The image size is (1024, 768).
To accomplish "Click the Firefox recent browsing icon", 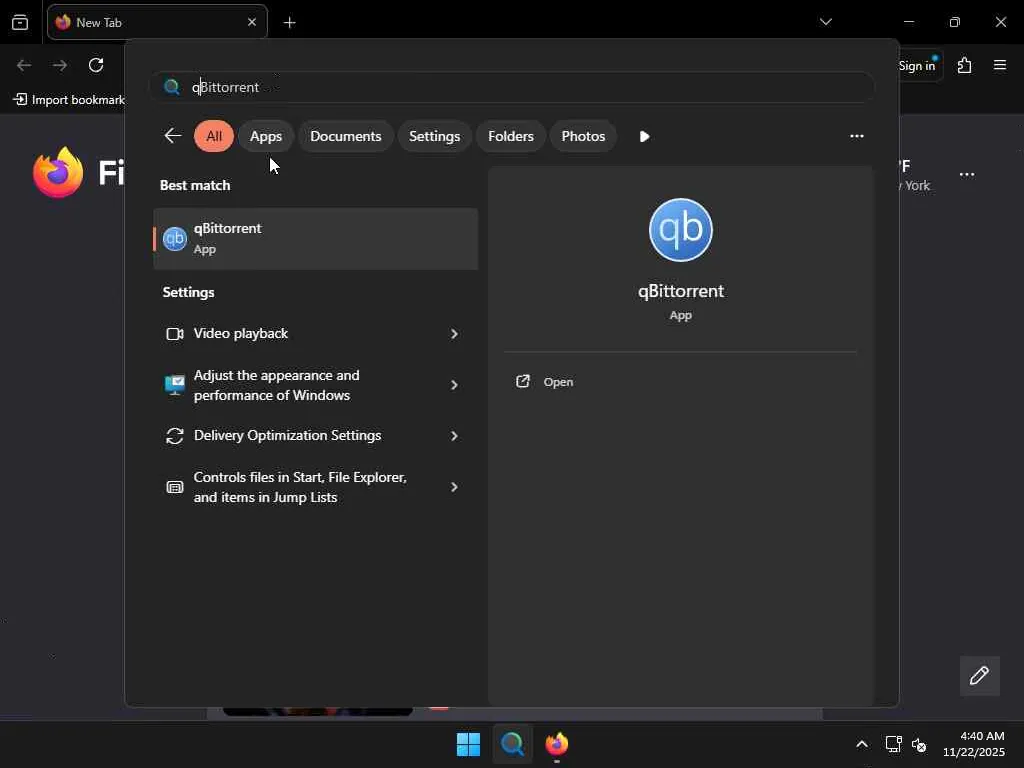I will pos(20,22).
